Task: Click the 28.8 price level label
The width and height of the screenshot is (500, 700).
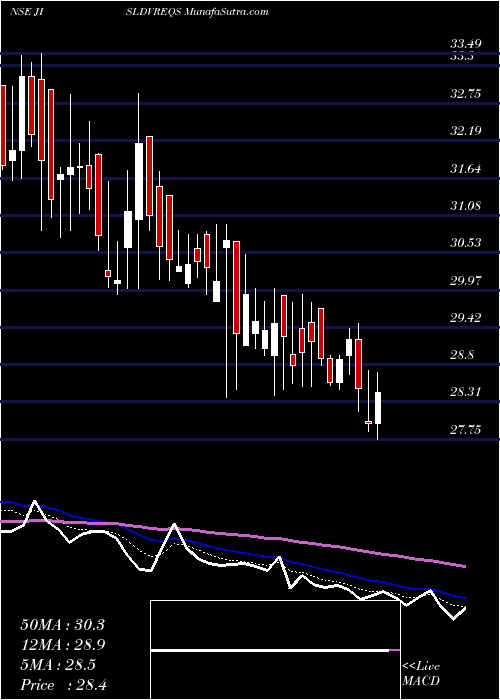Action: (462, 355)
